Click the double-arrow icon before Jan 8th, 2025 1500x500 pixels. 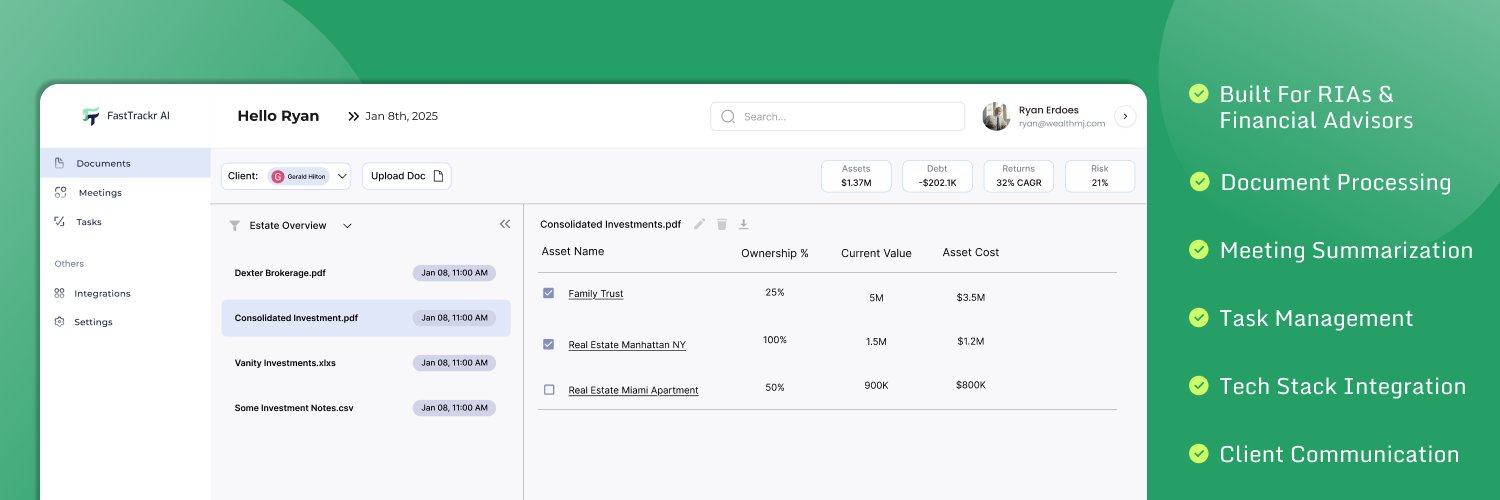coord(353,116)
